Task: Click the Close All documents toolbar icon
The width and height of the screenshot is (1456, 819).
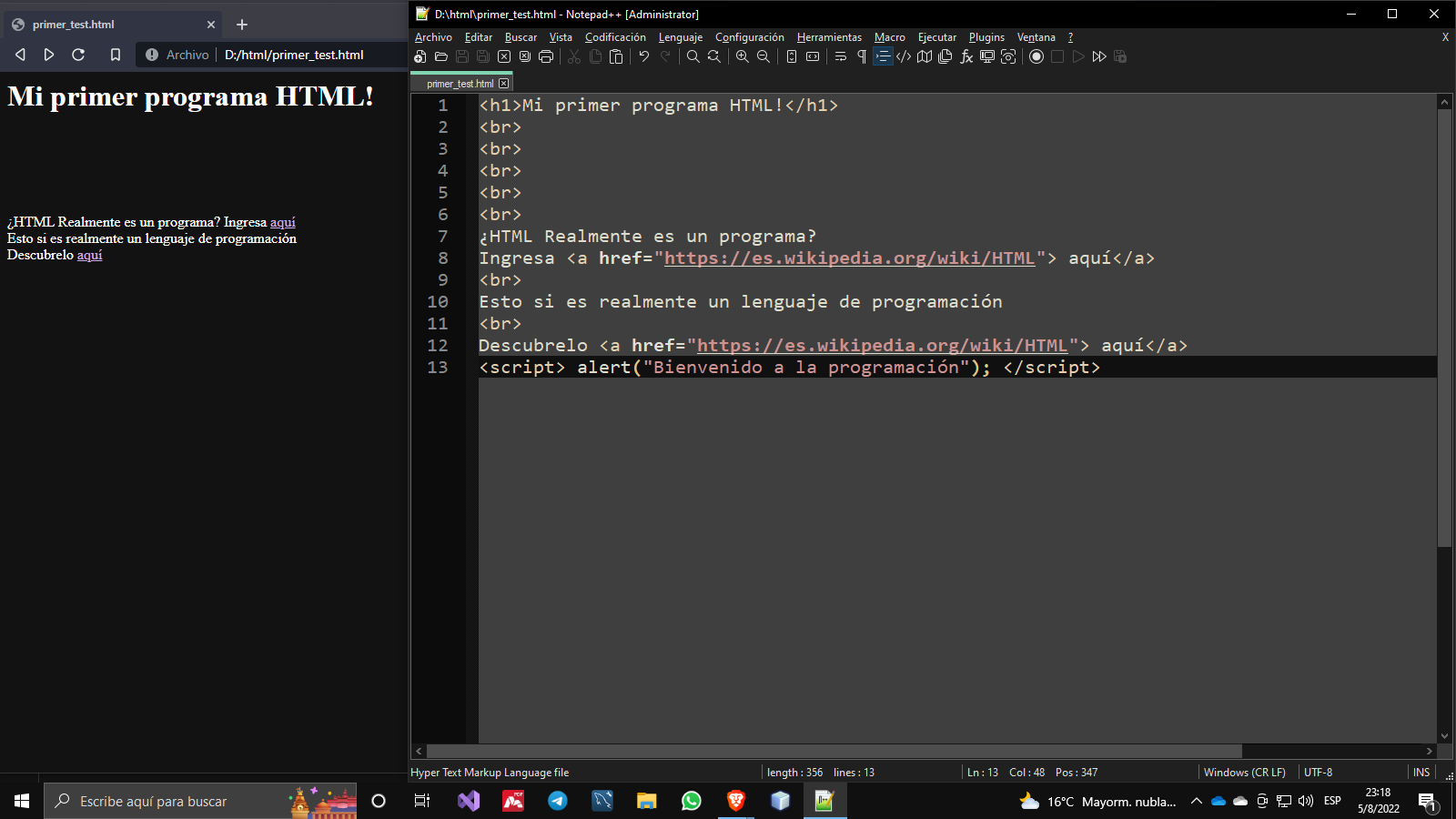Action: pos(525,56)
